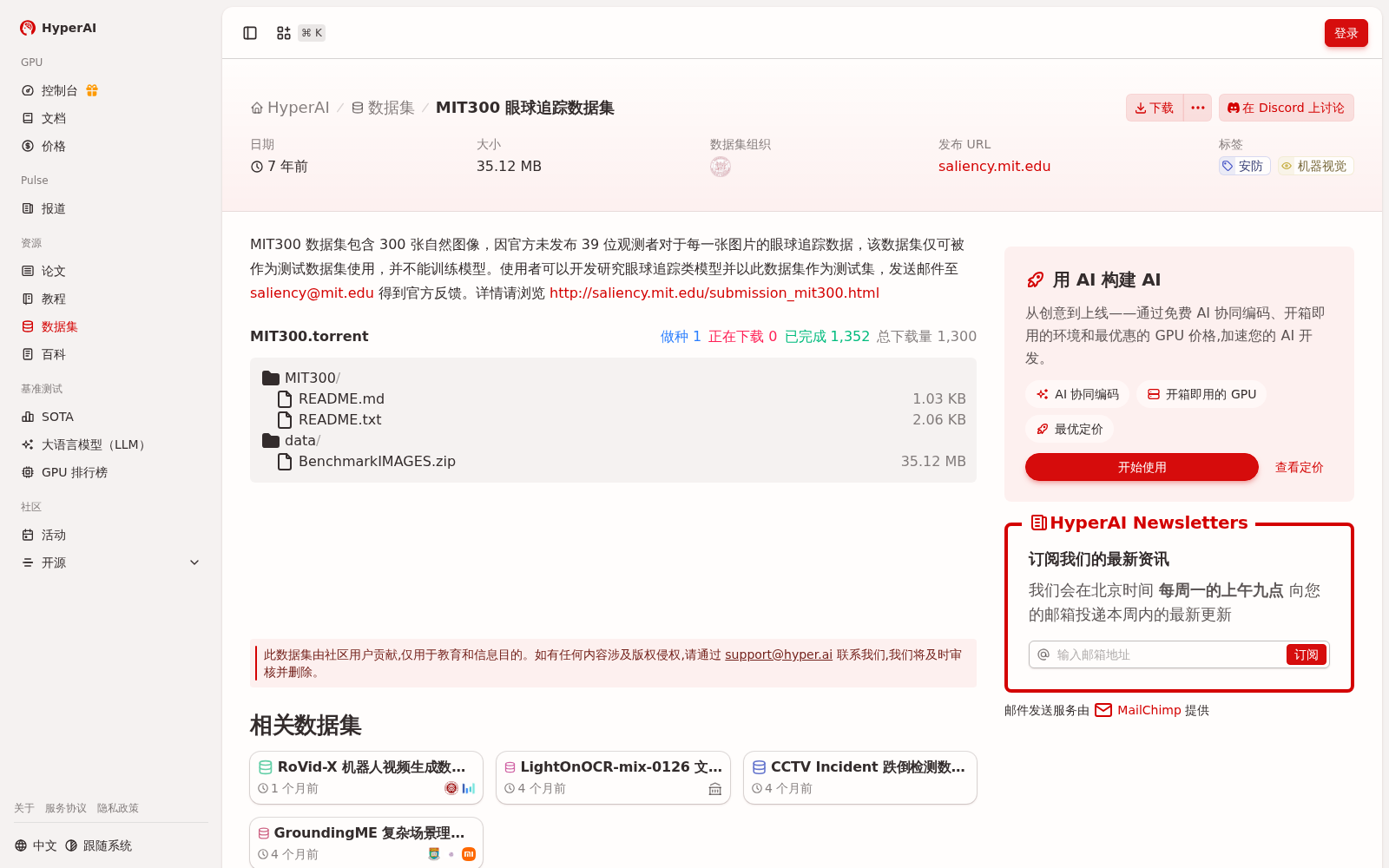Click 在 Discord 上讨论 button
This screenshot has width=1389, height=868.
[x=1286, y=108]
